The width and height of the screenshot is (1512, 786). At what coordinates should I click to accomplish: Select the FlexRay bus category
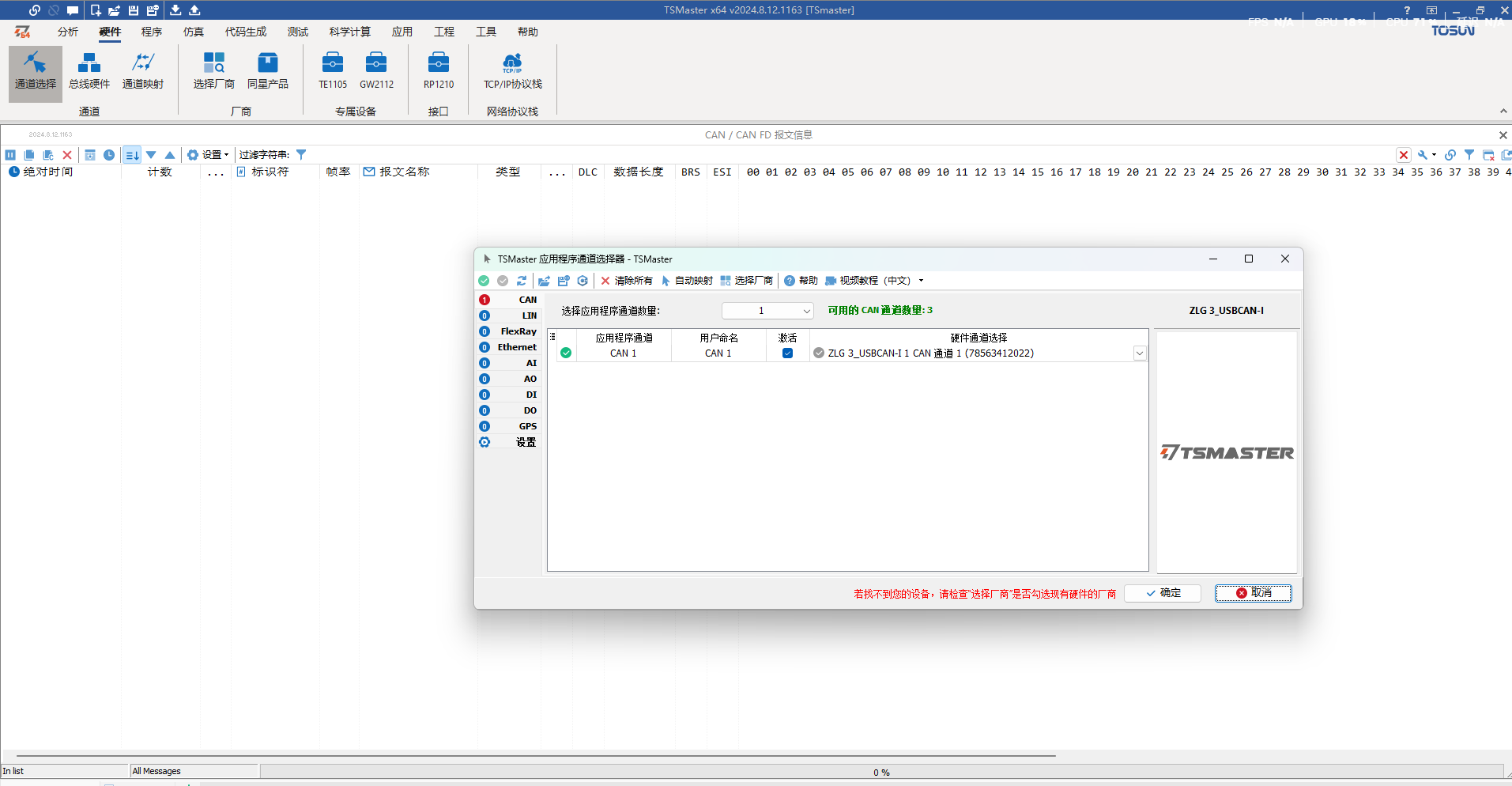(508, 331)
